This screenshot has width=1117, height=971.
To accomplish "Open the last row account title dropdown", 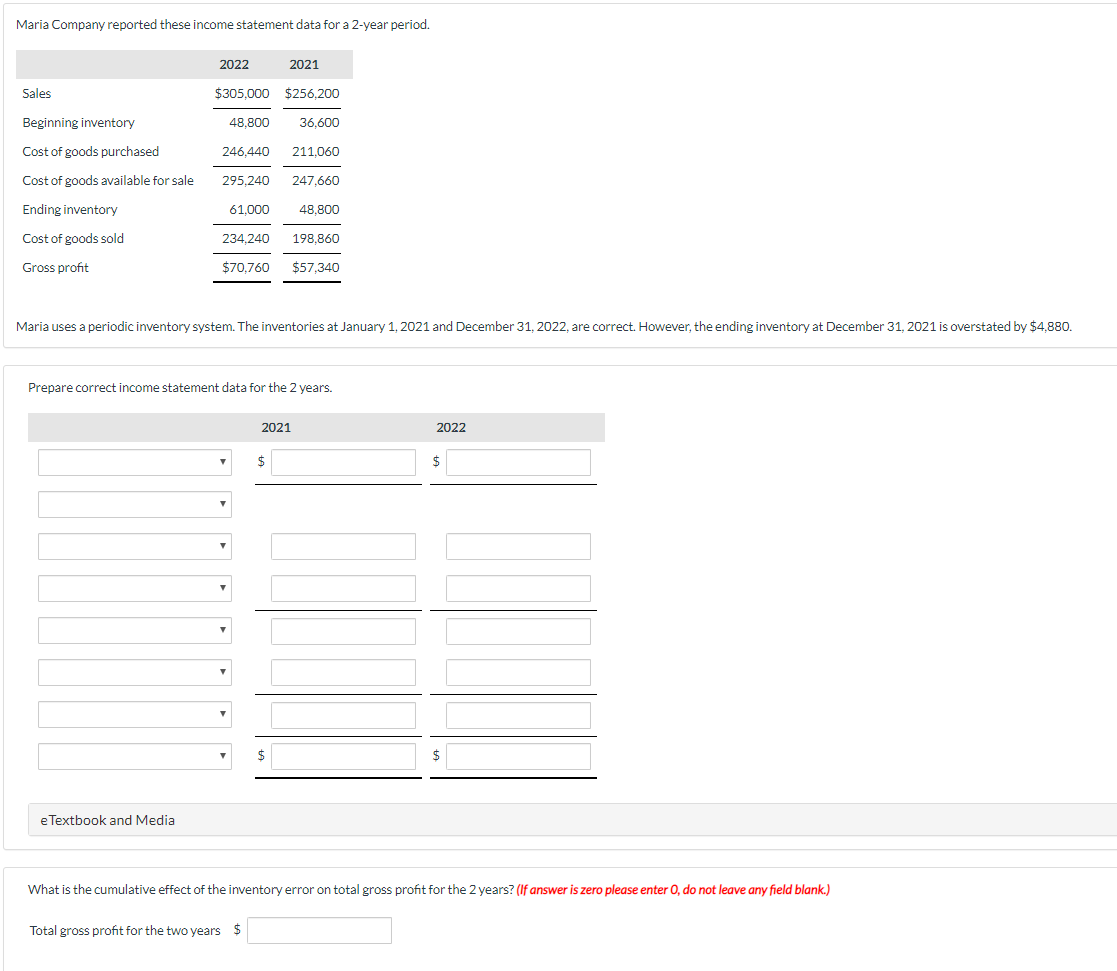I will click(135, 756).
